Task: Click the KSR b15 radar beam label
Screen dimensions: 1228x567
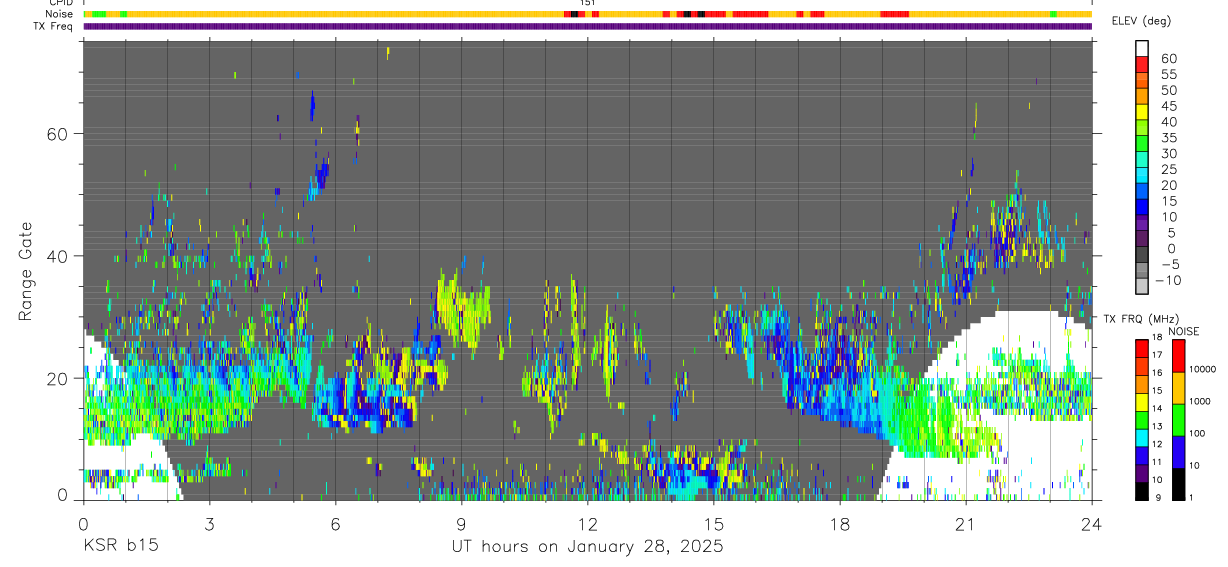Action: click(x=119, y=547)
